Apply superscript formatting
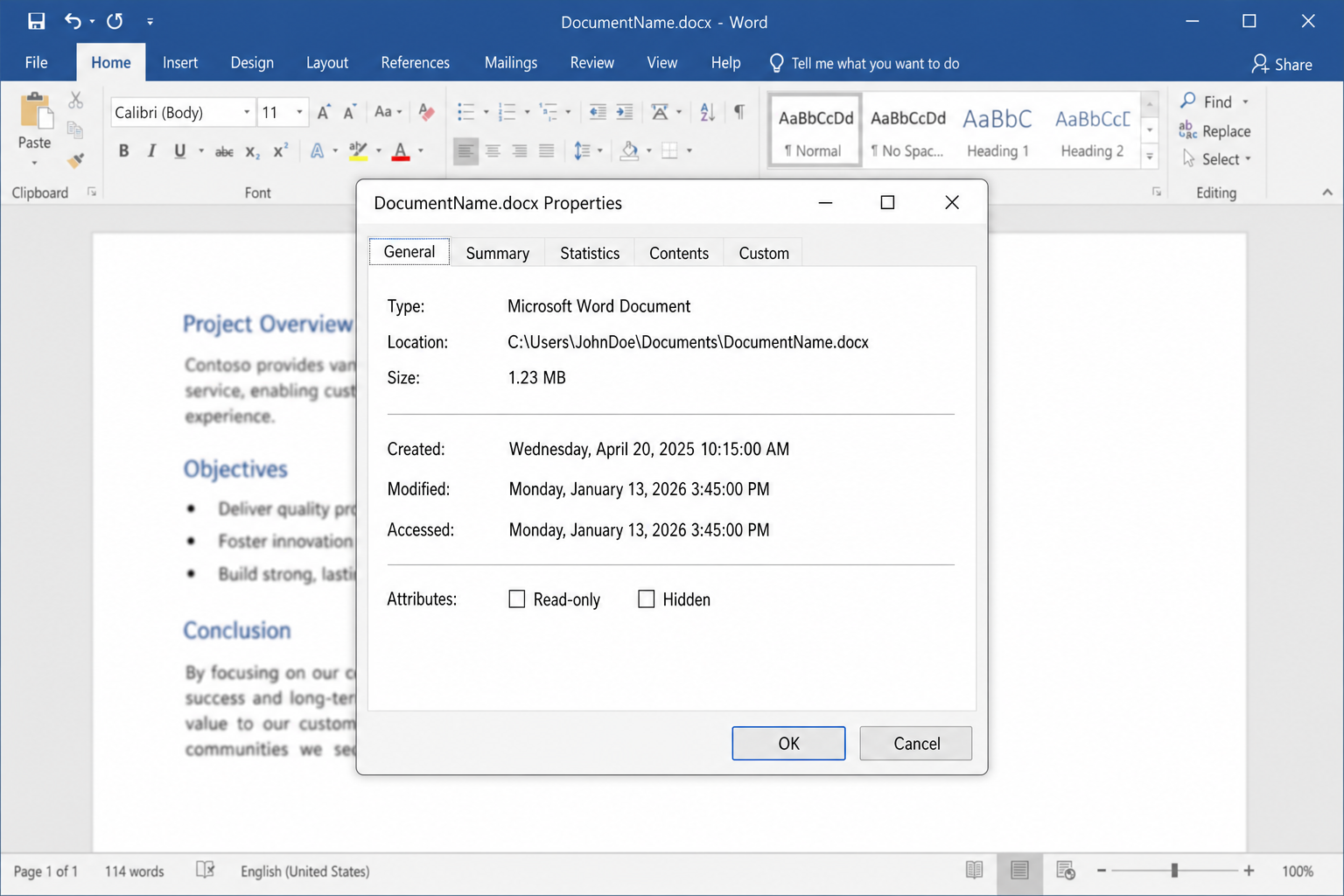The height and width of the screenshot is (896, 1344). coord(280,151)
